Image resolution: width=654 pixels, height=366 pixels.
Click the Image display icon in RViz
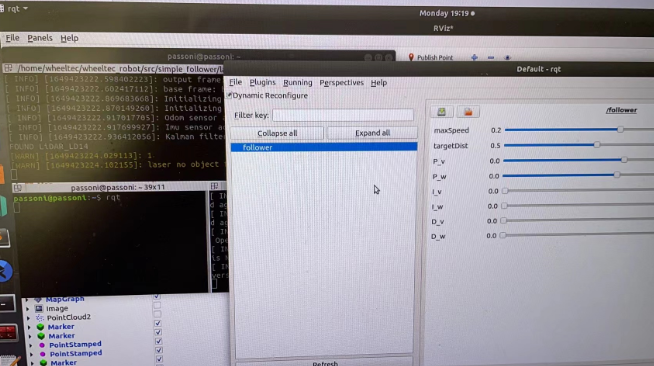pos(39,308)
